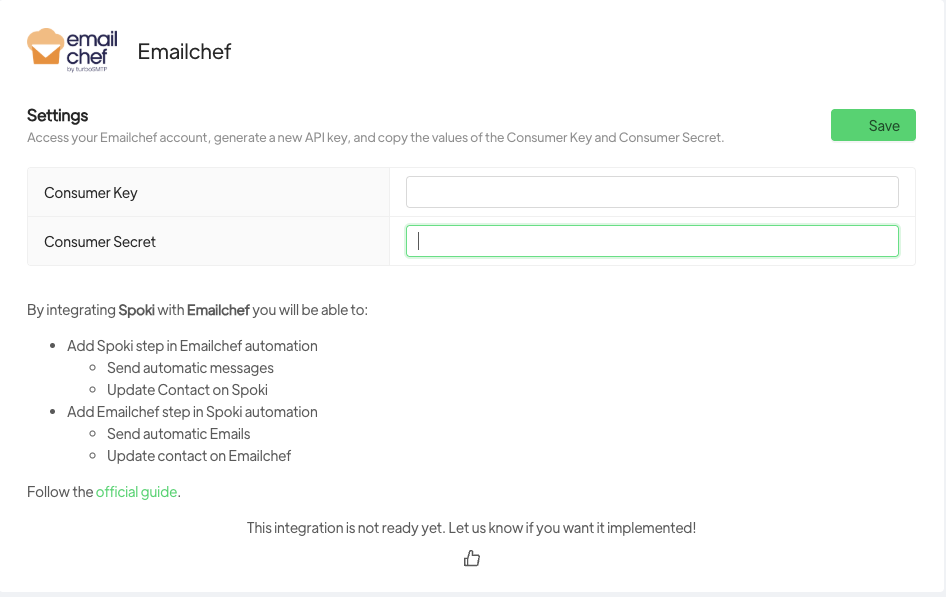Click the 'Update Contact on Spoki' sub-item
Screen dimensions: 946x597
click(187, 390)
